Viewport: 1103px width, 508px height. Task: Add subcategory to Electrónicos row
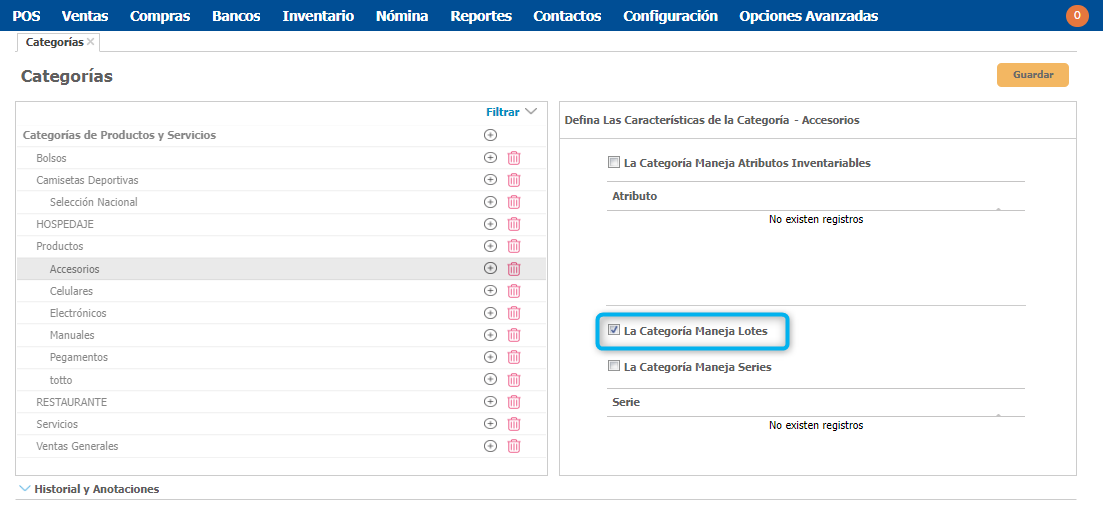tap(490, 313)
